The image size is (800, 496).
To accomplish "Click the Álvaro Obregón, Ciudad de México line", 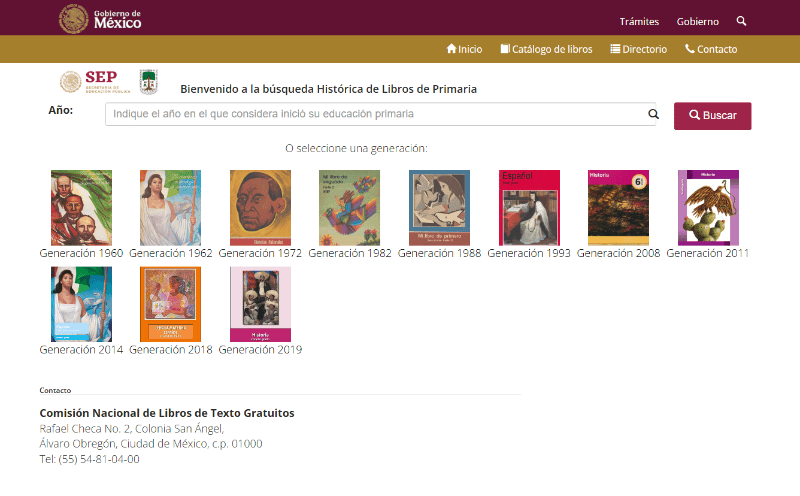I will tap(151, 444).
